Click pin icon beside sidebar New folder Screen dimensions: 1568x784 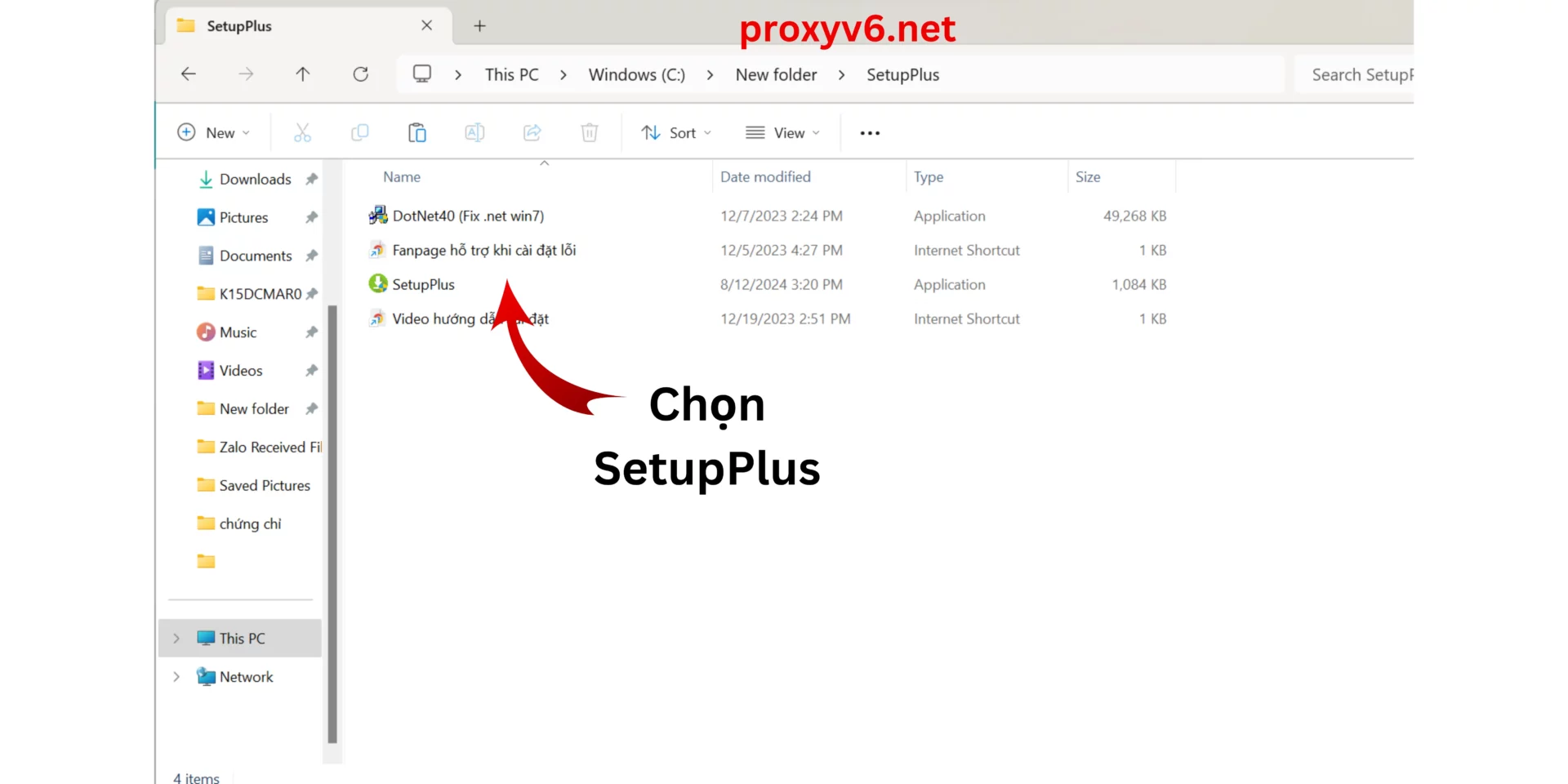[x=311, y=408]
